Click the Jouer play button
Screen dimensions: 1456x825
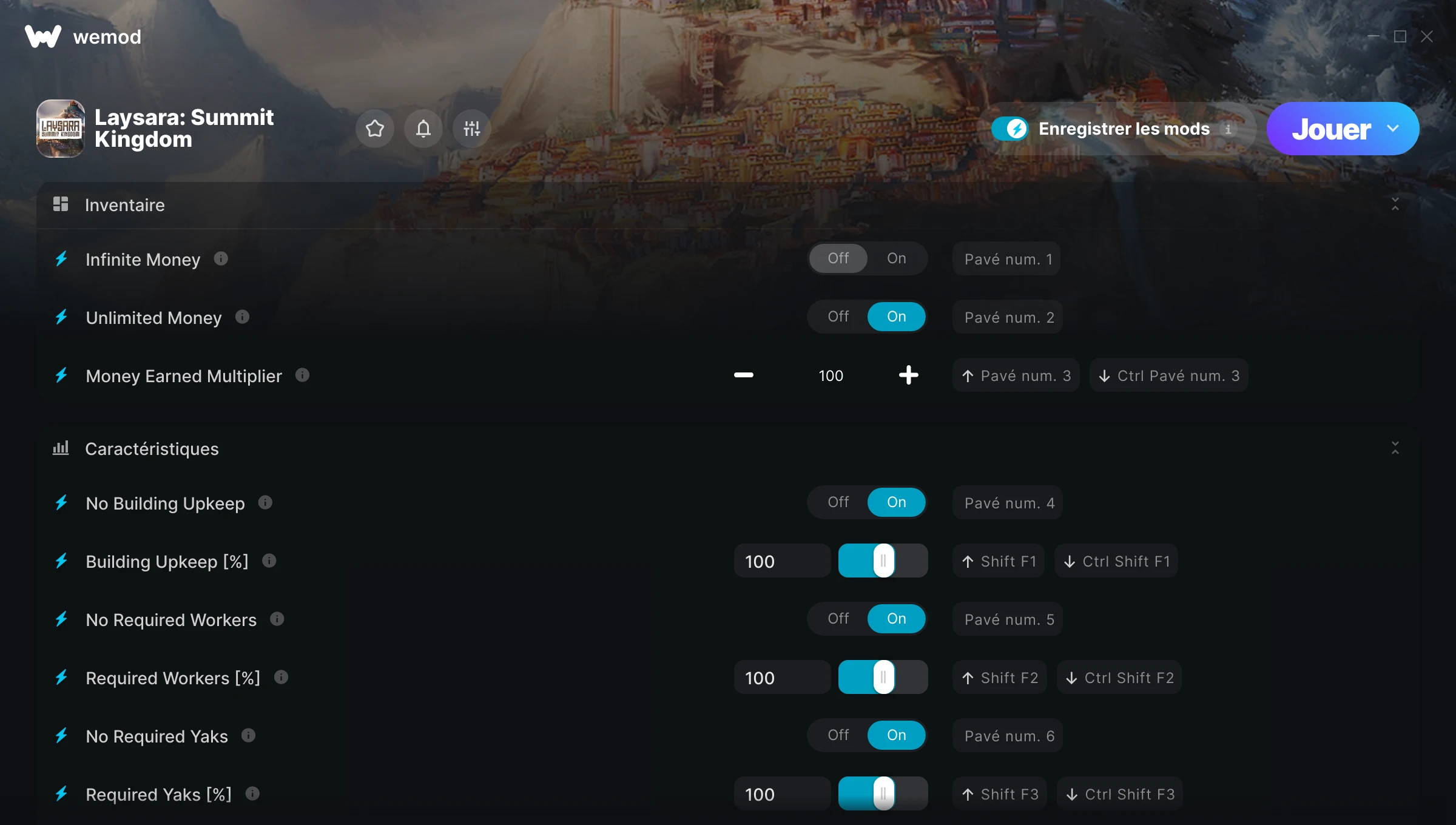[1330, 129]
